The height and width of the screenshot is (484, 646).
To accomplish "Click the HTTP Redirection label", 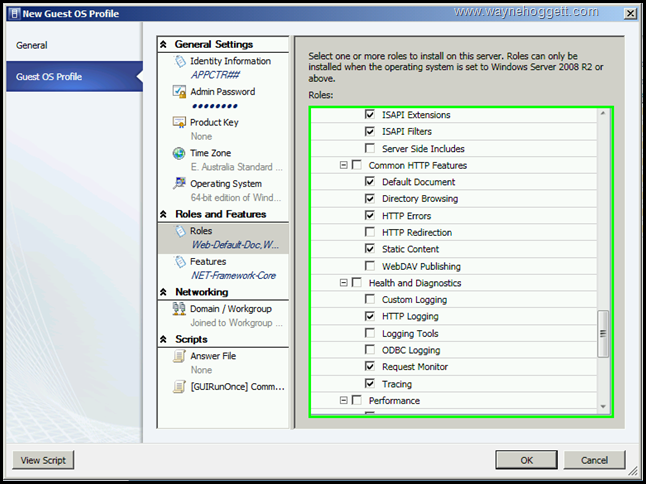I will (x=417, y=233).
